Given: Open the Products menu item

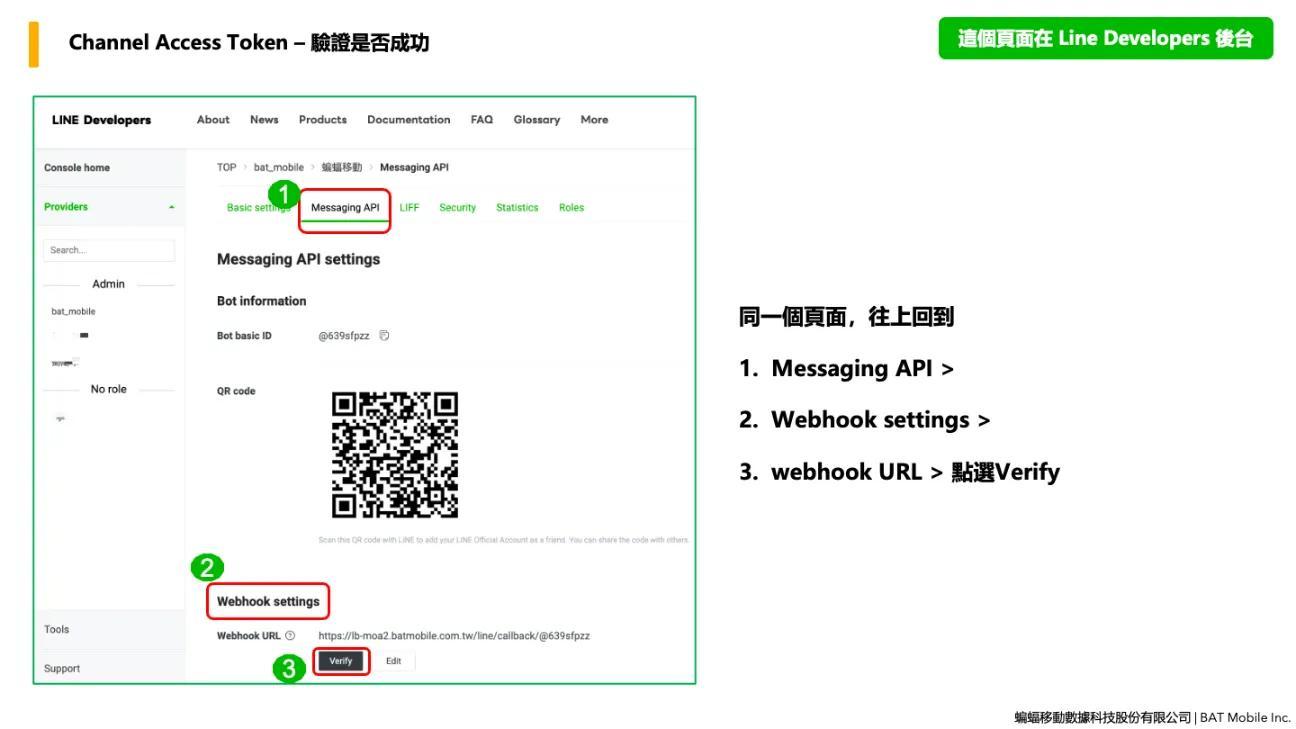Looking at the screenshot, I should click(322, 120).
